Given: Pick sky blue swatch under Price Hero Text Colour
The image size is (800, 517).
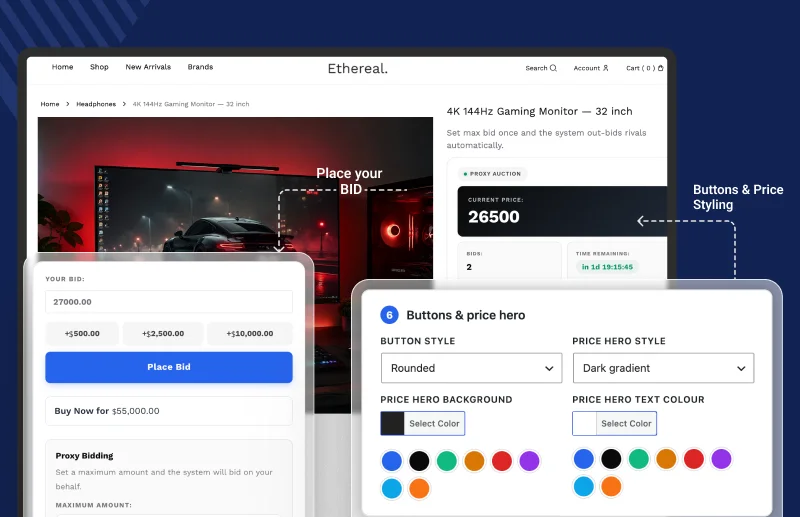Looking at the screenshot, I should [584, 486].
